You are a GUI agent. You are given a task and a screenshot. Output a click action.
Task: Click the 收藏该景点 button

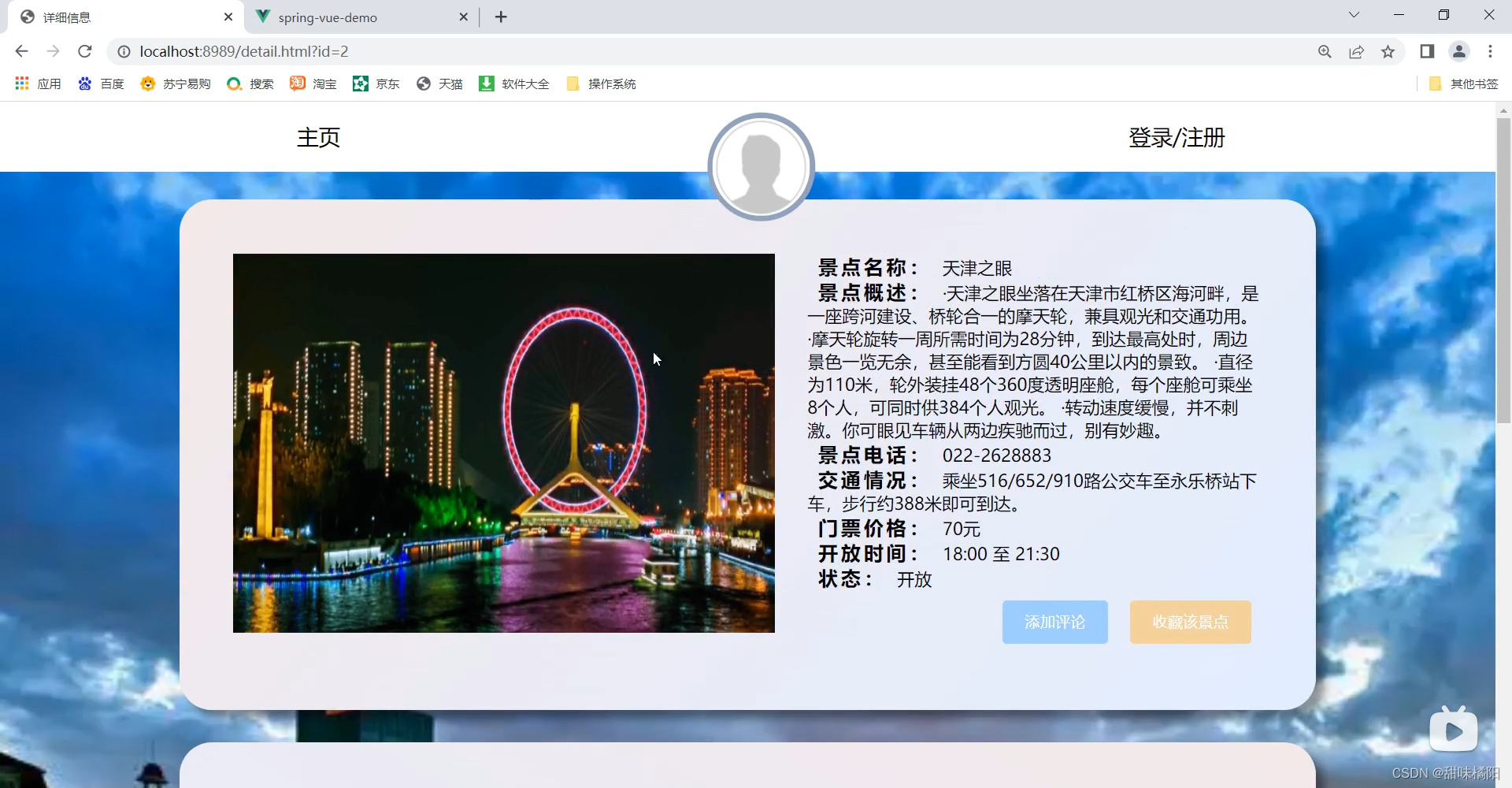[1190, 622]
